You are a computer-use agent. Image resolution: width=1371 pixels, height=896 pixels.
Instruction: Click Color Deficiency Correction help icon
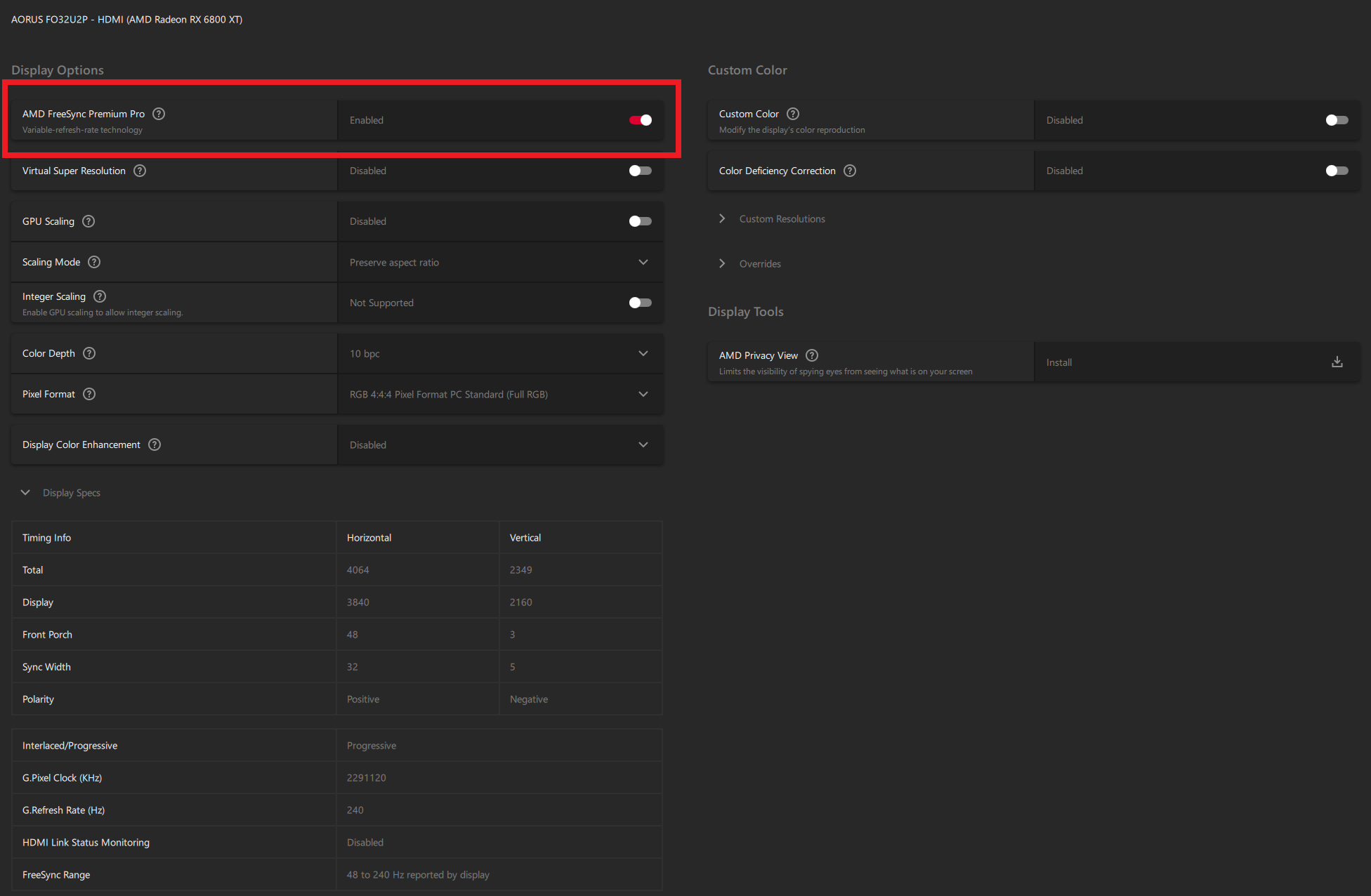tap(850, 171)
